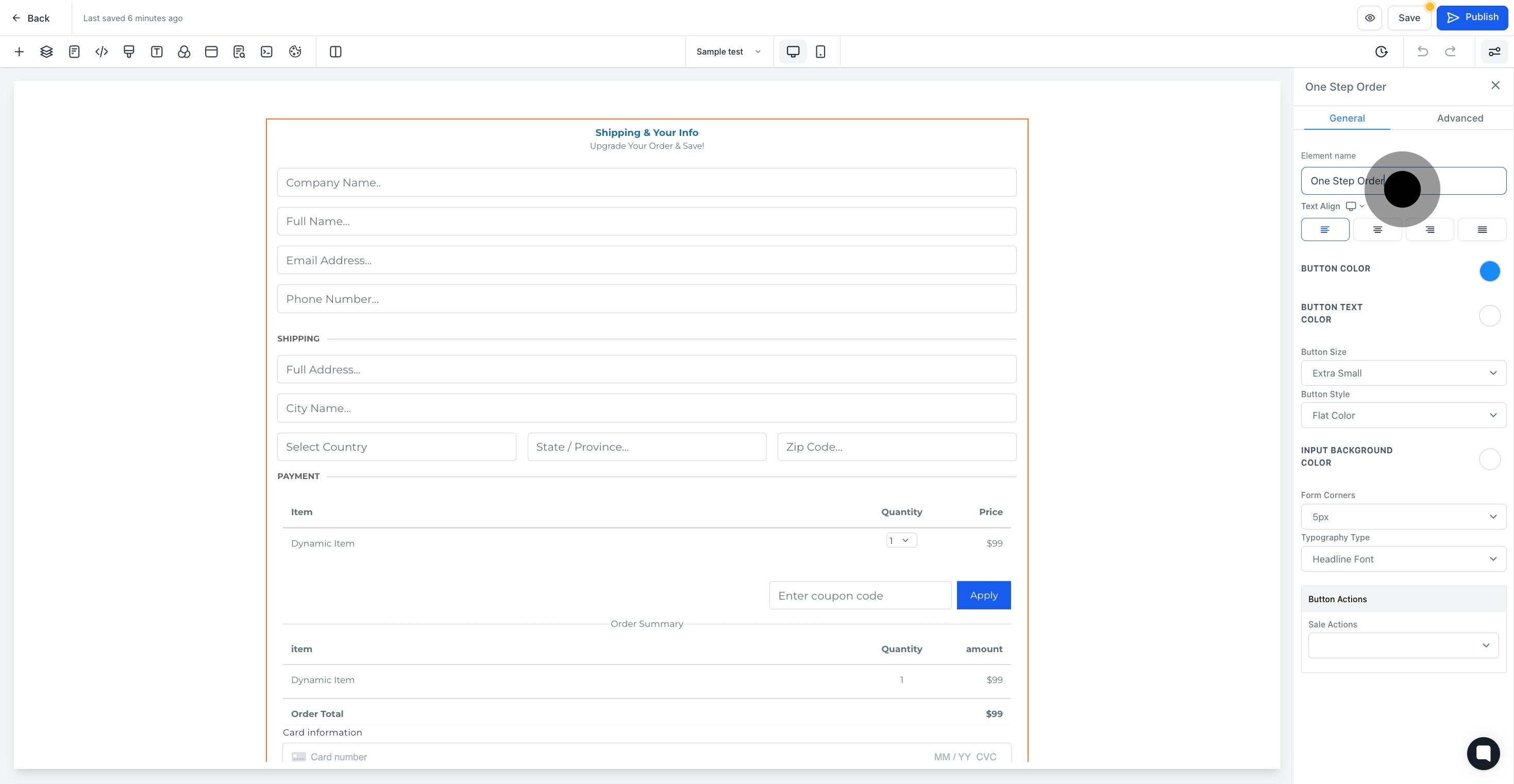
Task: Click the State / Province field
Action: [x=647, y=447]
